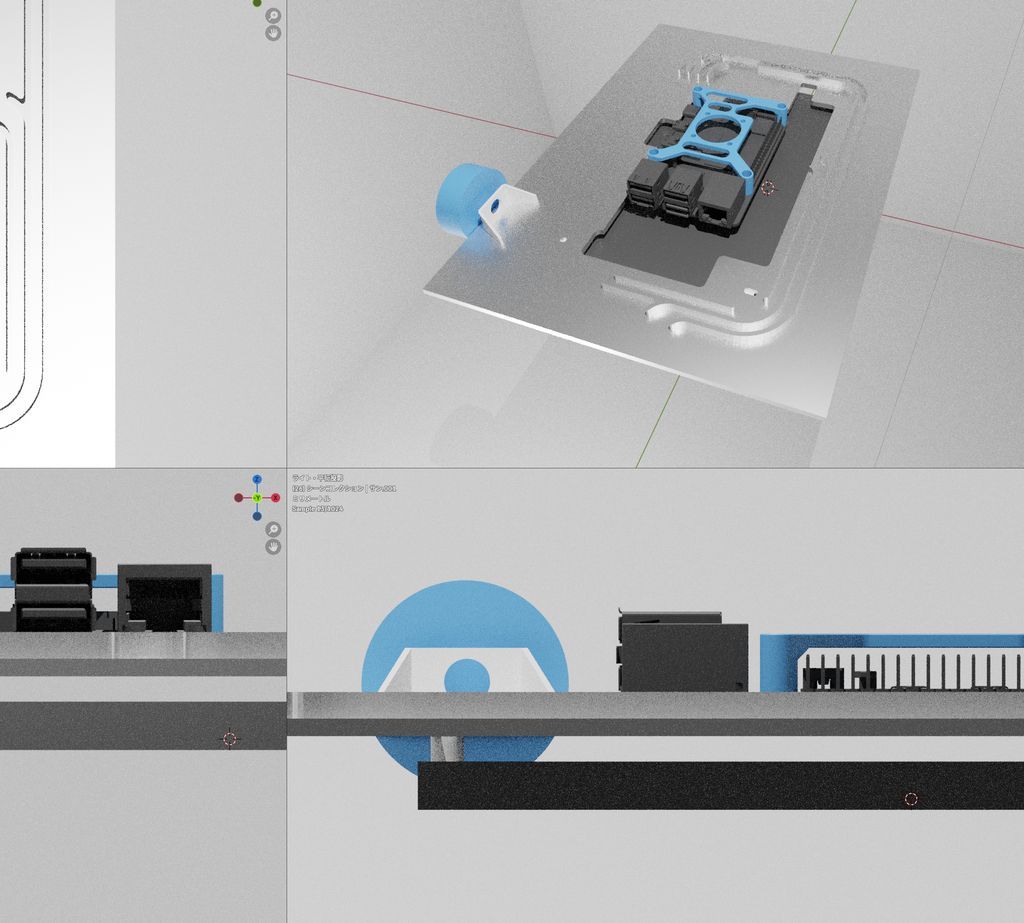Click the dark blue negative Z gizmo ball
The width and height of the screenshot is (1024, 923).
tap(257, 516)
